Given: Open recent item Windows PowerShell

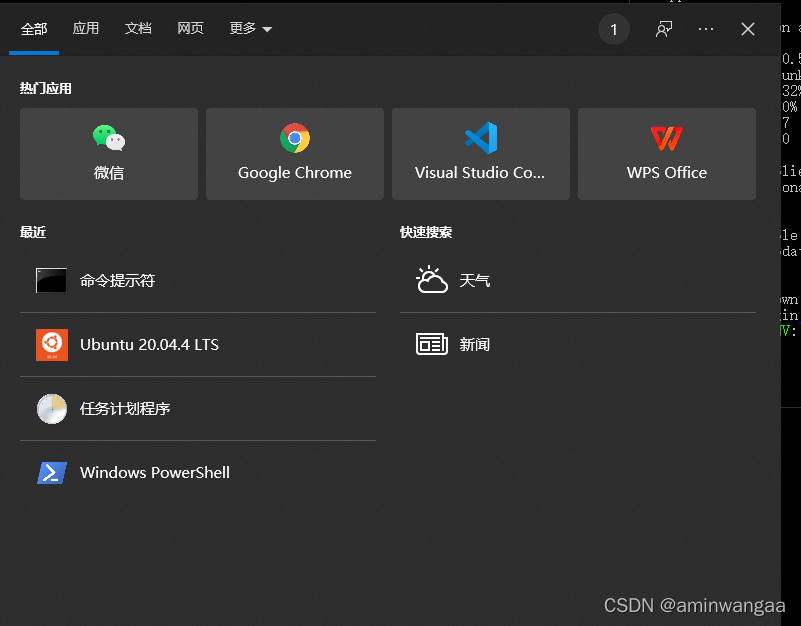Looking at the screenshot, I should tap(198, 473).
